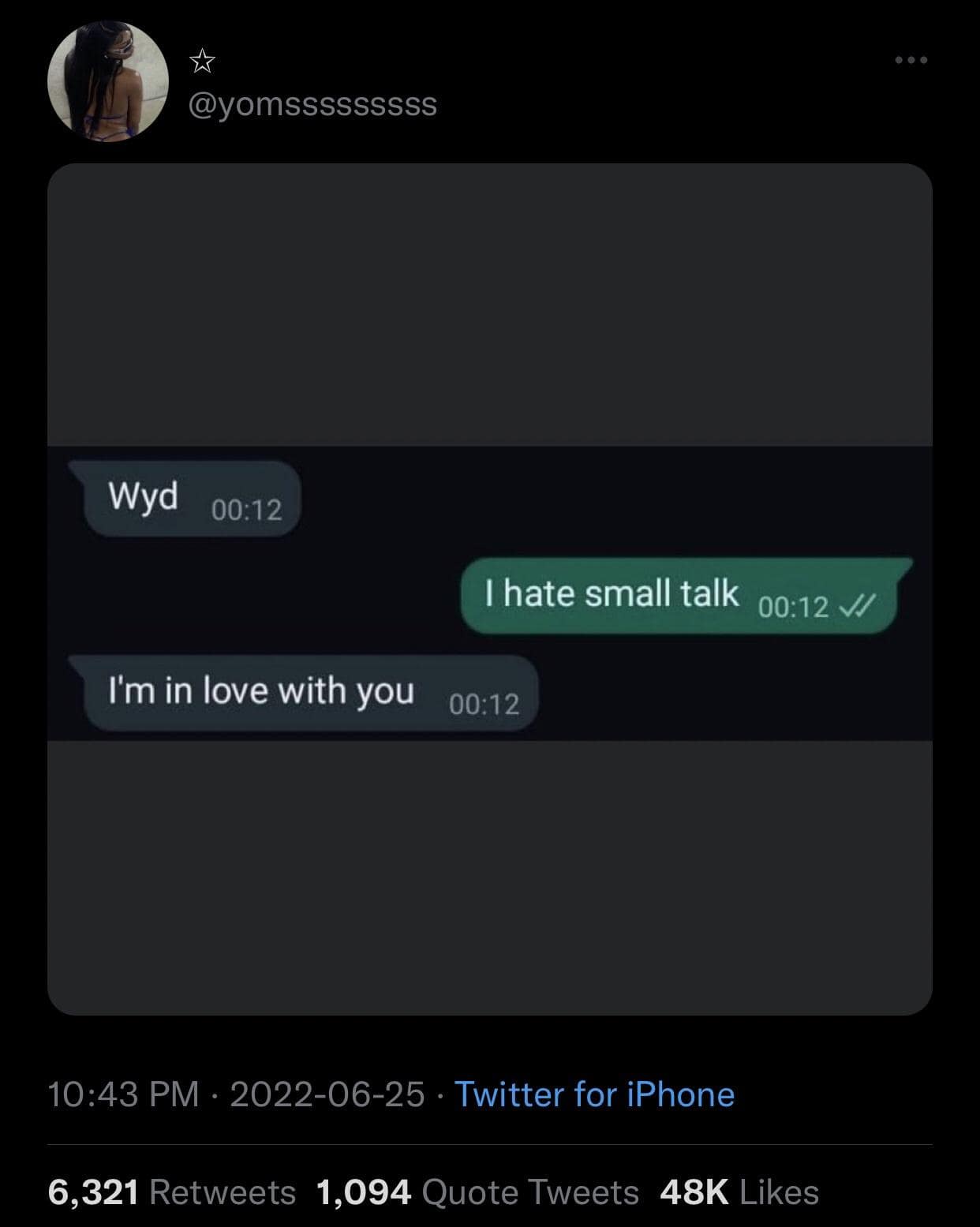Click the 00:12 time beside "I'm in love with you"
Image resolution: width=980 pixels, height=1227 pixels.
coord(484,704)
